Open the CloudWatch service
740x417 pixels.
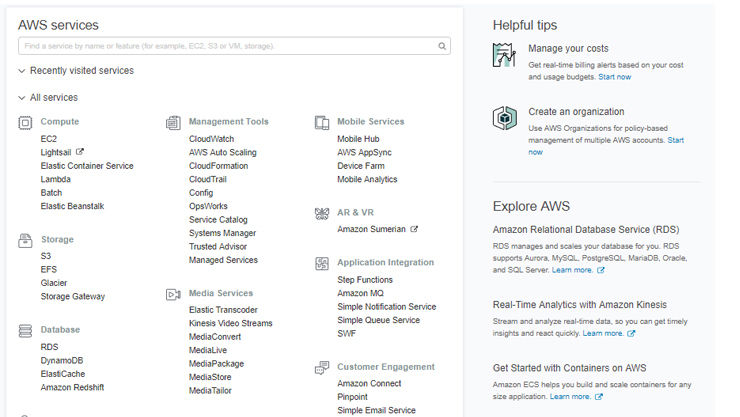point(211,139)
